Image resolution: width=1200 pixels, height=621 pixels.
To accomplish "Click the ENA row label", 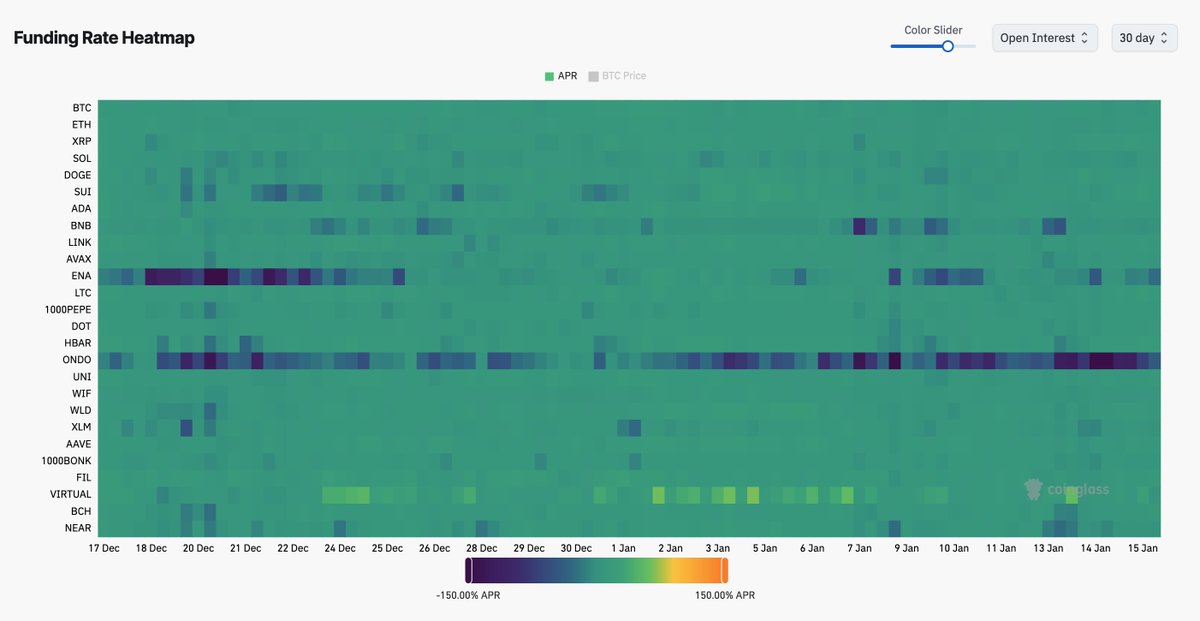I will coord(82,276).
